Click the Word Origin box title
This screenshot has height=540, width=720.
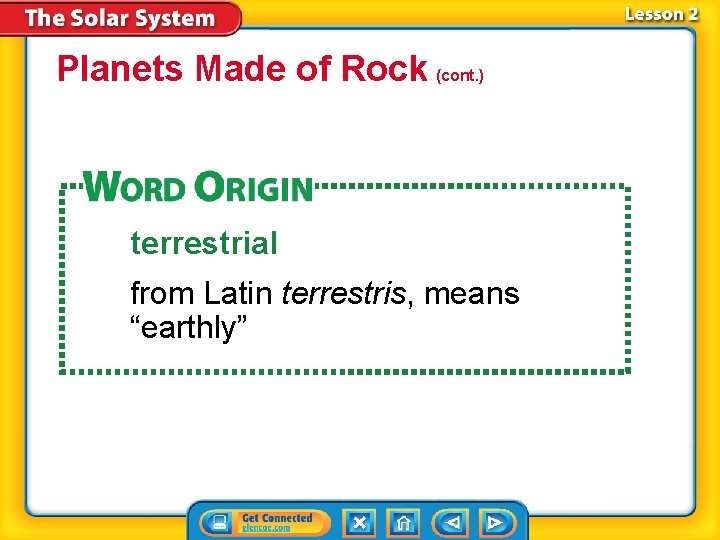pos(198,186)
